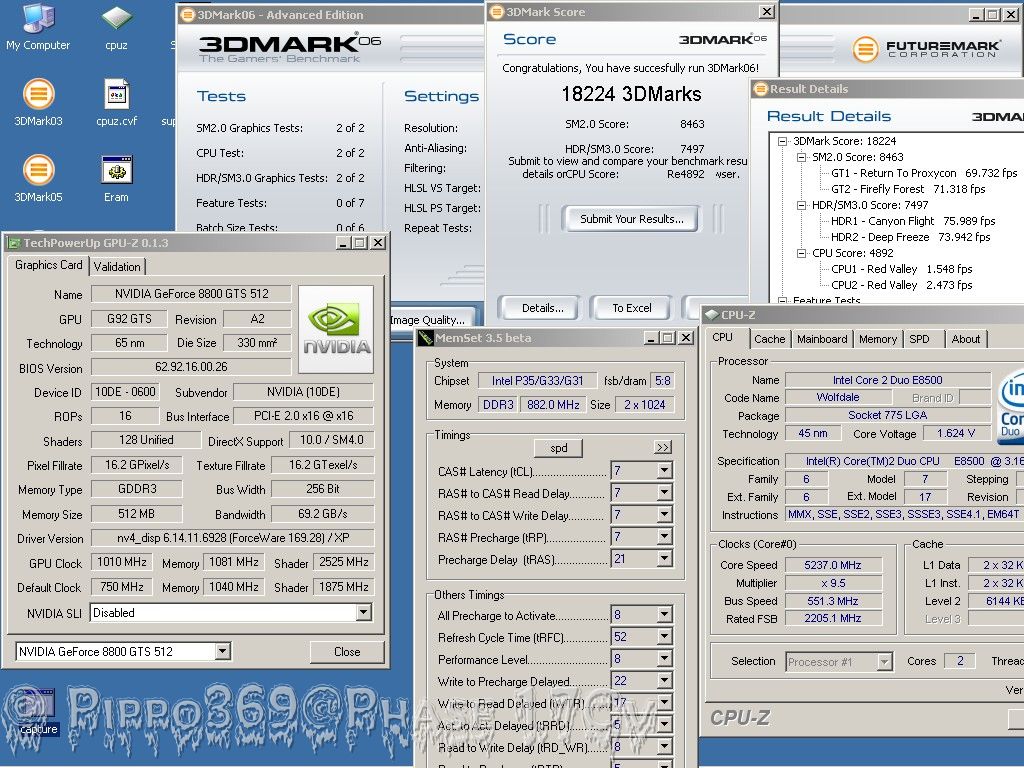Collapse the HDR/SM3.0 Score: 7497 node
The width and height of the screenshot is (1024, 768).
(x=801, y=205)
